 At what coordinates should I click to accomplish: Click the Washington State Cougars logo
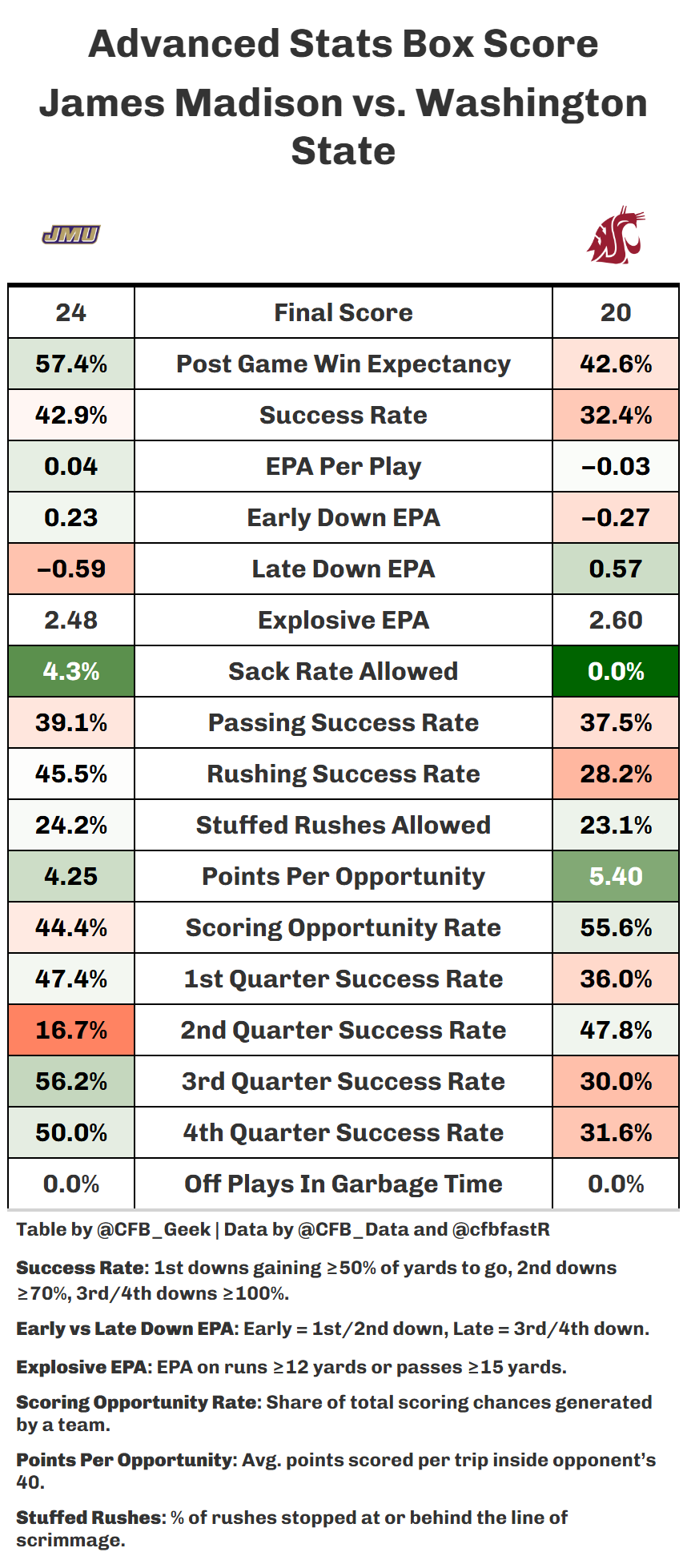point(615,235)
